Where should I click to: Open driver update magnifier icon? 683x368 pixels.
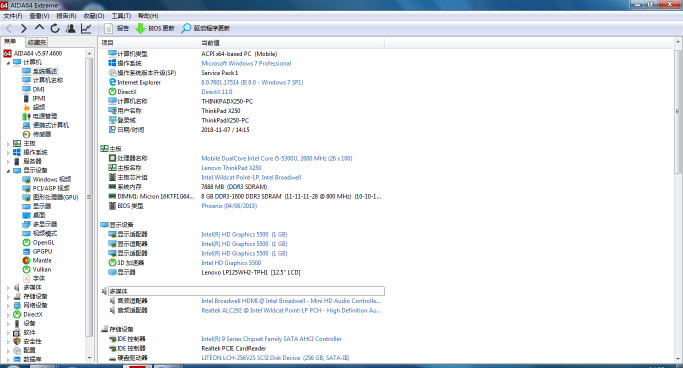(186, 28)
